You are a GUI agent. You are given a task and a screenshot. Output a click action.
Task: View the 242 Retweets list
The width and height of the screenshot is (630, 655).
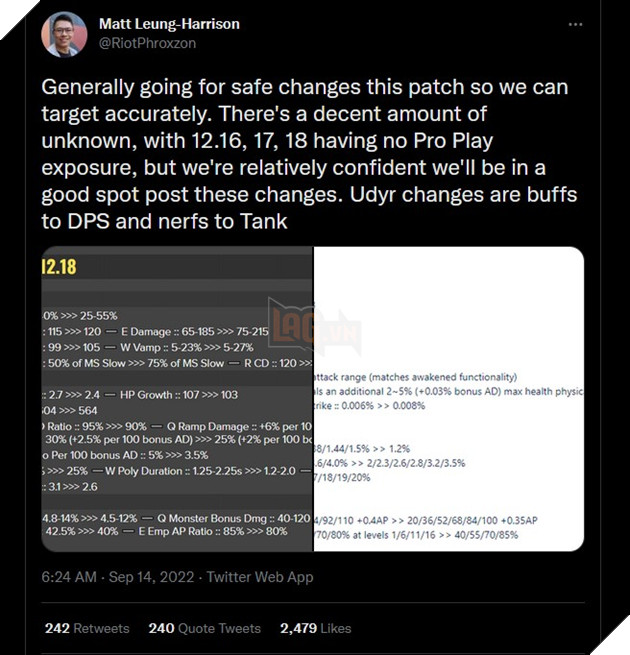tap(87, 628)
